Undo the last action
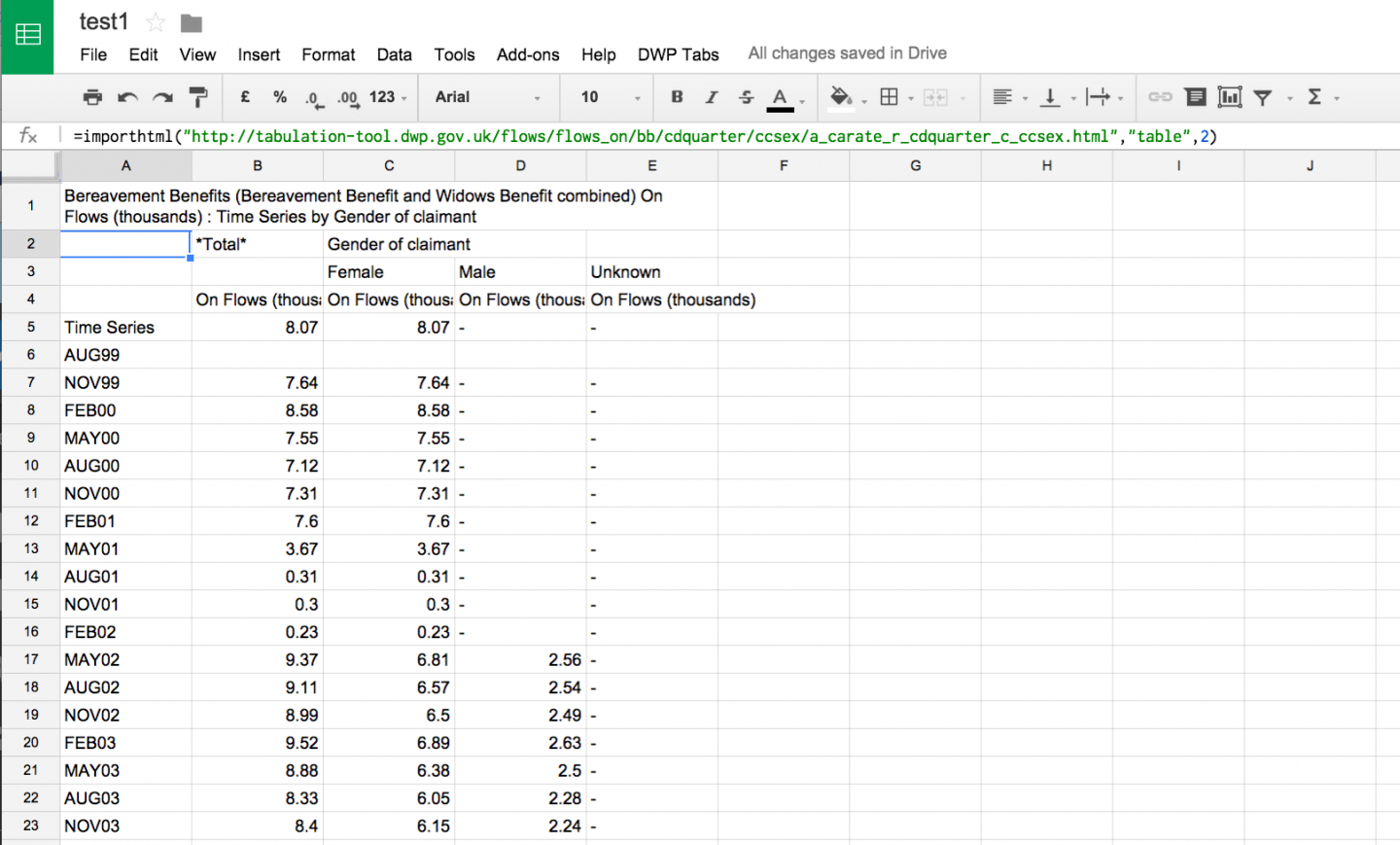 (x=127, y=97)
